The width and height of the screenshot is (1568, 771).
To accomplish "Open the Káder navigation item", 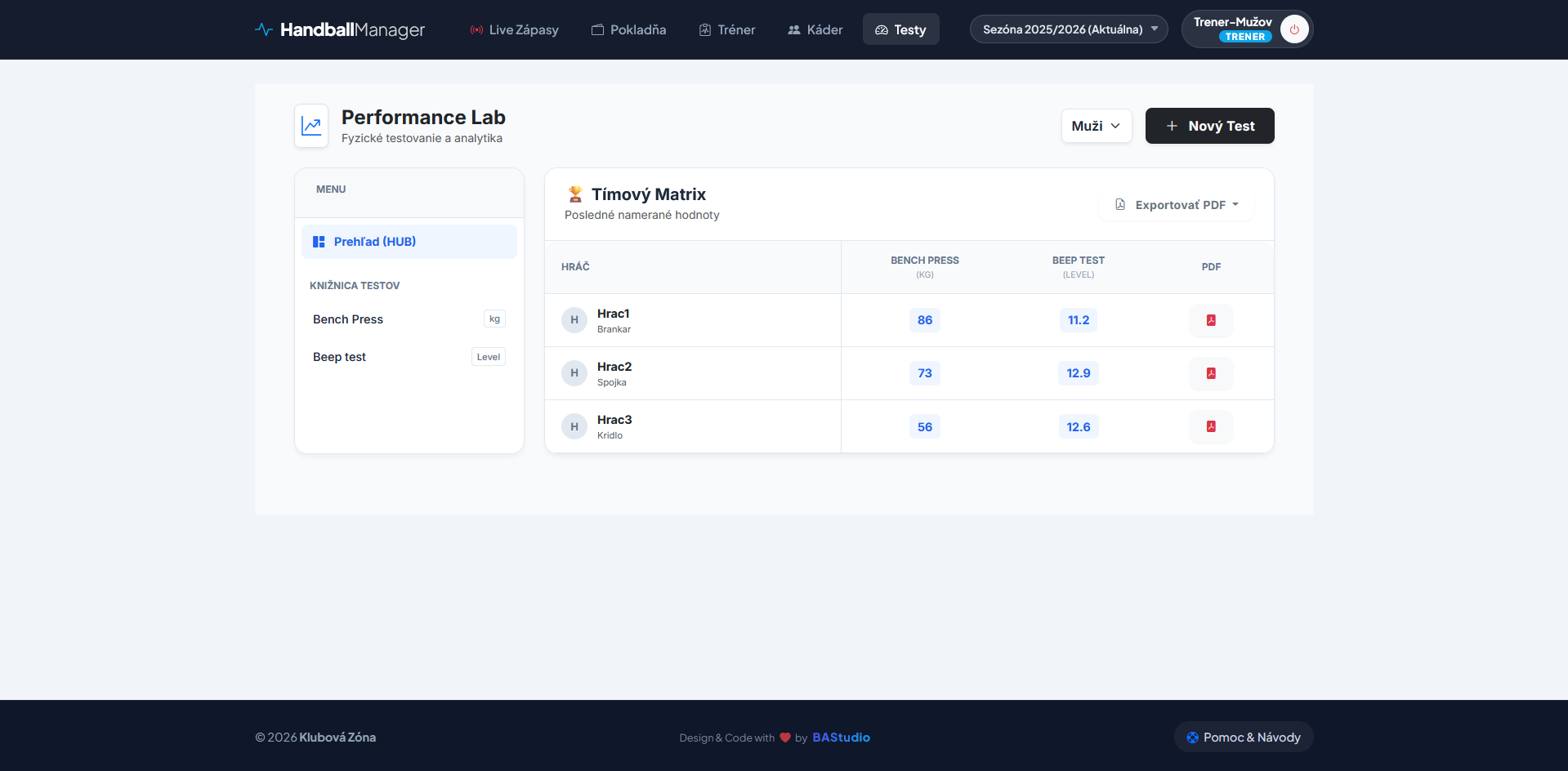I will pos(815,29).
